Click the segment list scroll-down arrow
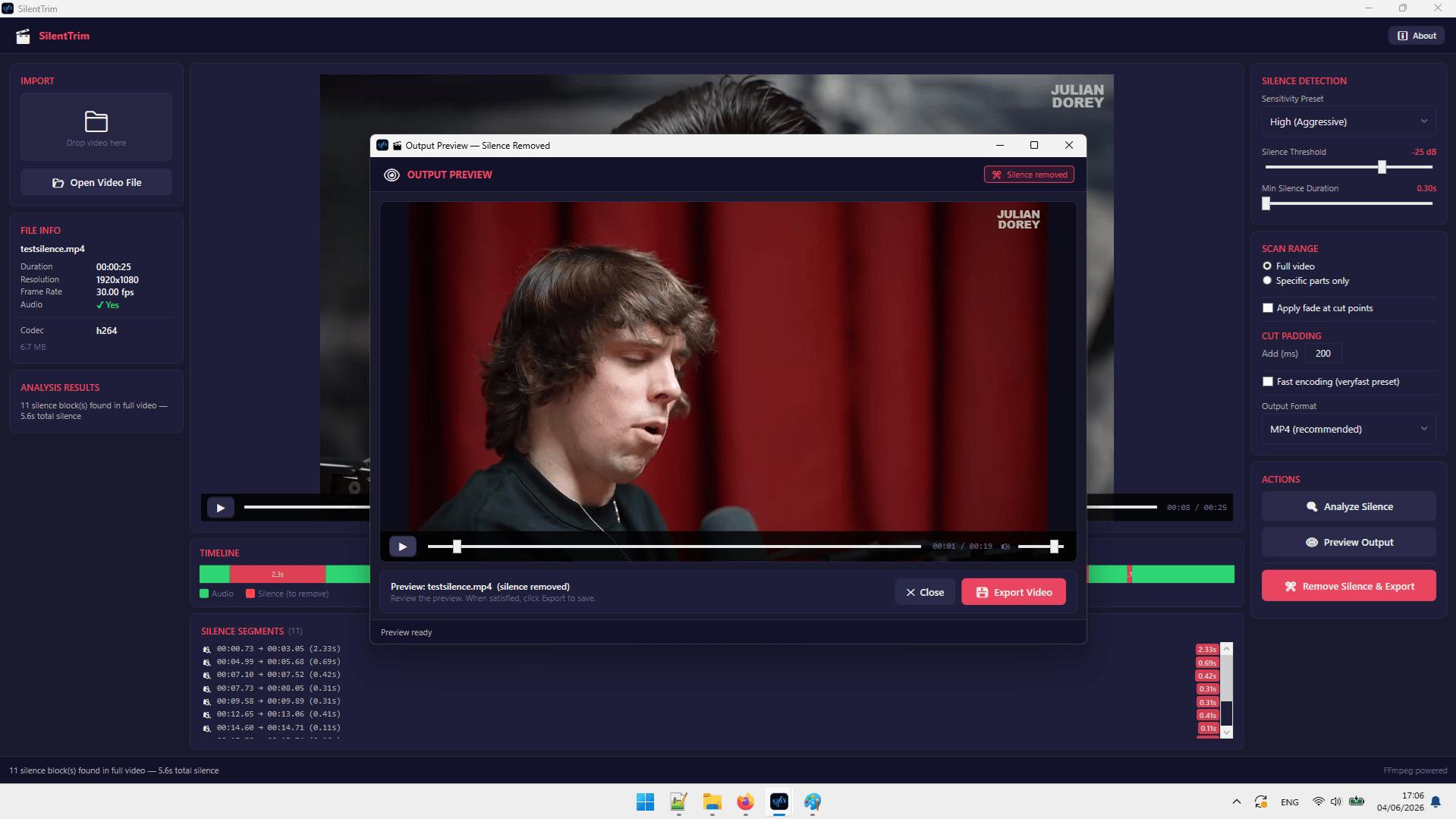Screen dimensions: 1456x819 click(1226, 732)
